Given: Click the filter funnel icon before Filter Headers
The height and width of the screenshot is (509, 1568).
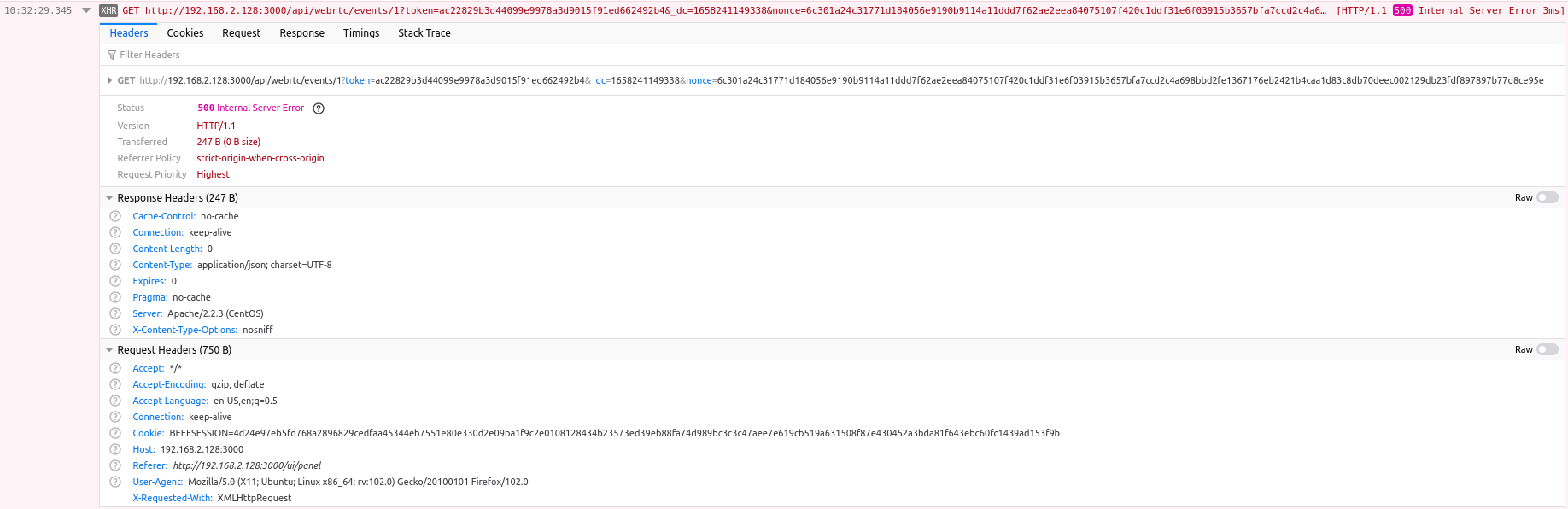Looking at the screenshot, I should (x=112, y=55).
